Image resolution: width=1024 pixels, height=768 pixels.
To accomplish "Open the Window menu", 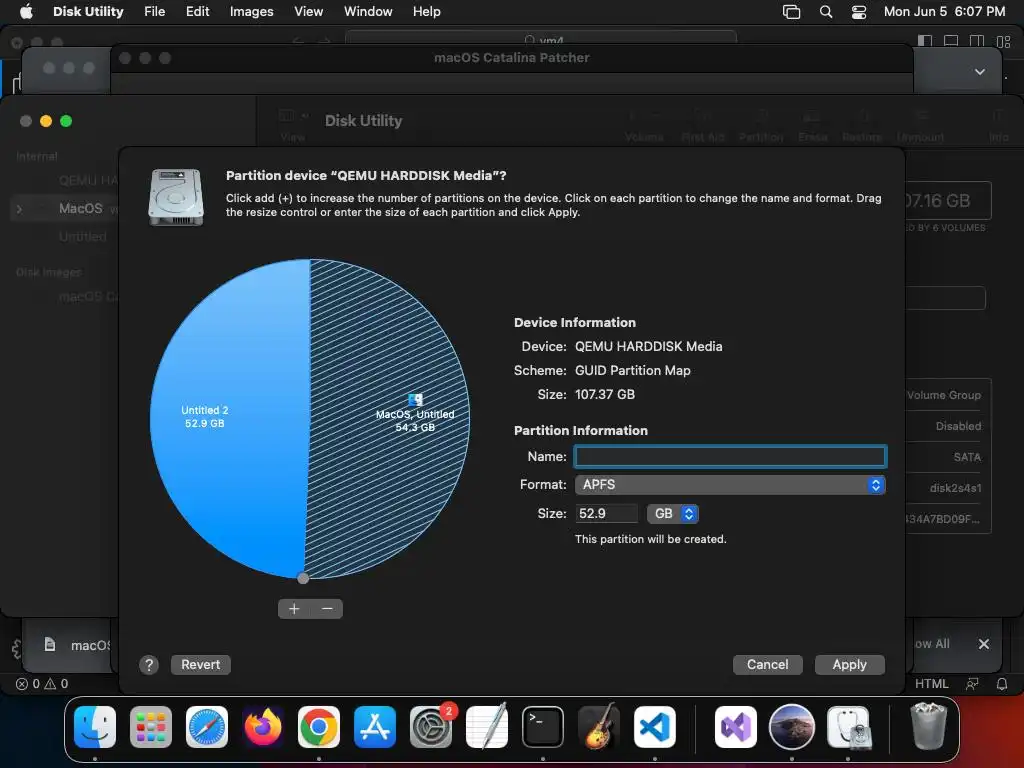I will click(368, 11).
